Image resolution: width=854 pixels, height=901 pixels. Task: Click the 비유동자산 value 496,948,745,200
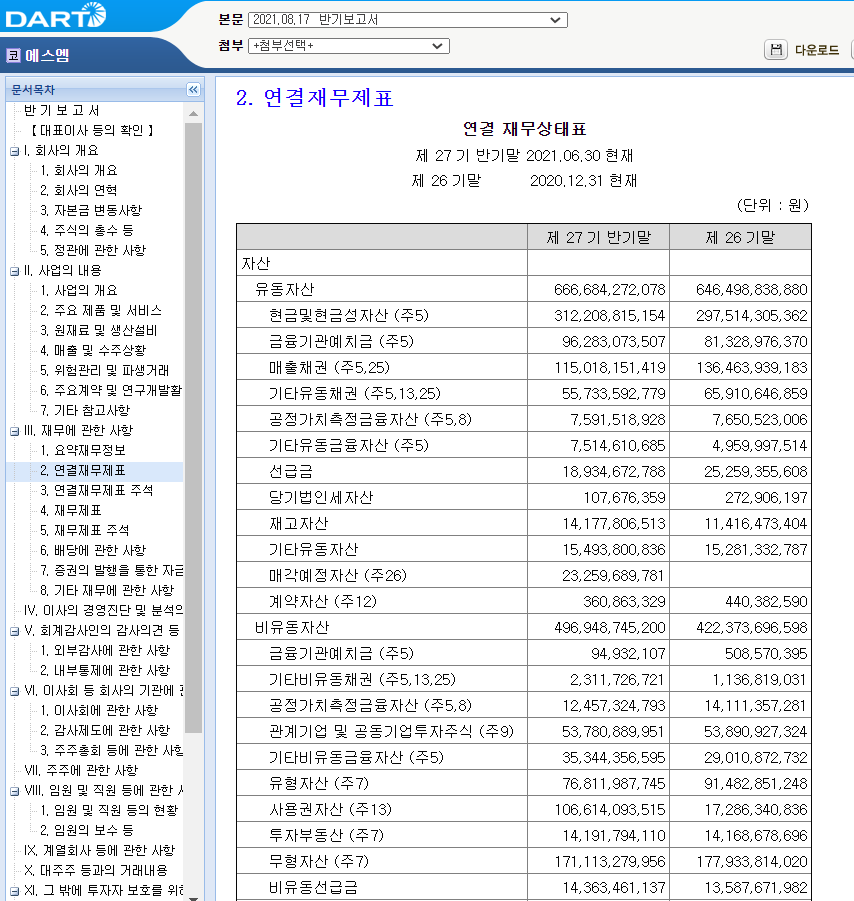pyautogui.click(x=610, y=627)
